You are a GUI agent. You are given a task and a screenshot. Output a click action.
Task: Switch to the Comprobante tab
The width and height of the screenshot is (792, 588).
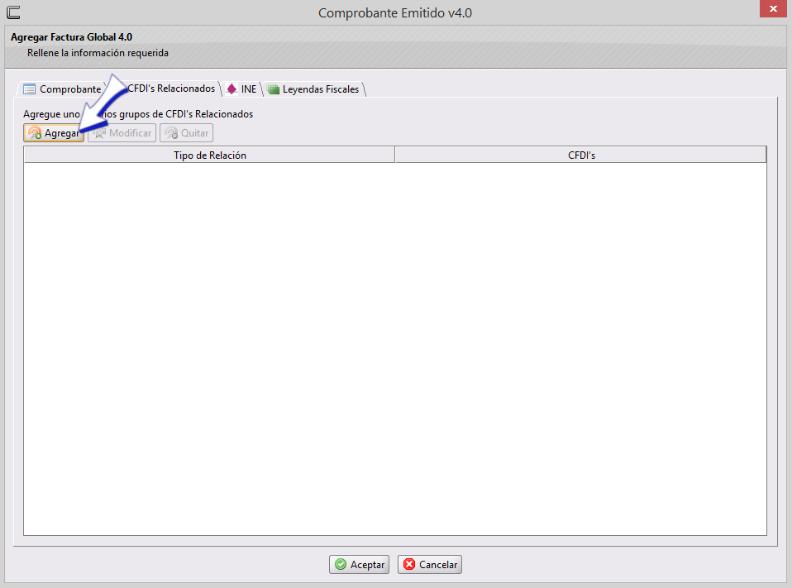[62, 89]
